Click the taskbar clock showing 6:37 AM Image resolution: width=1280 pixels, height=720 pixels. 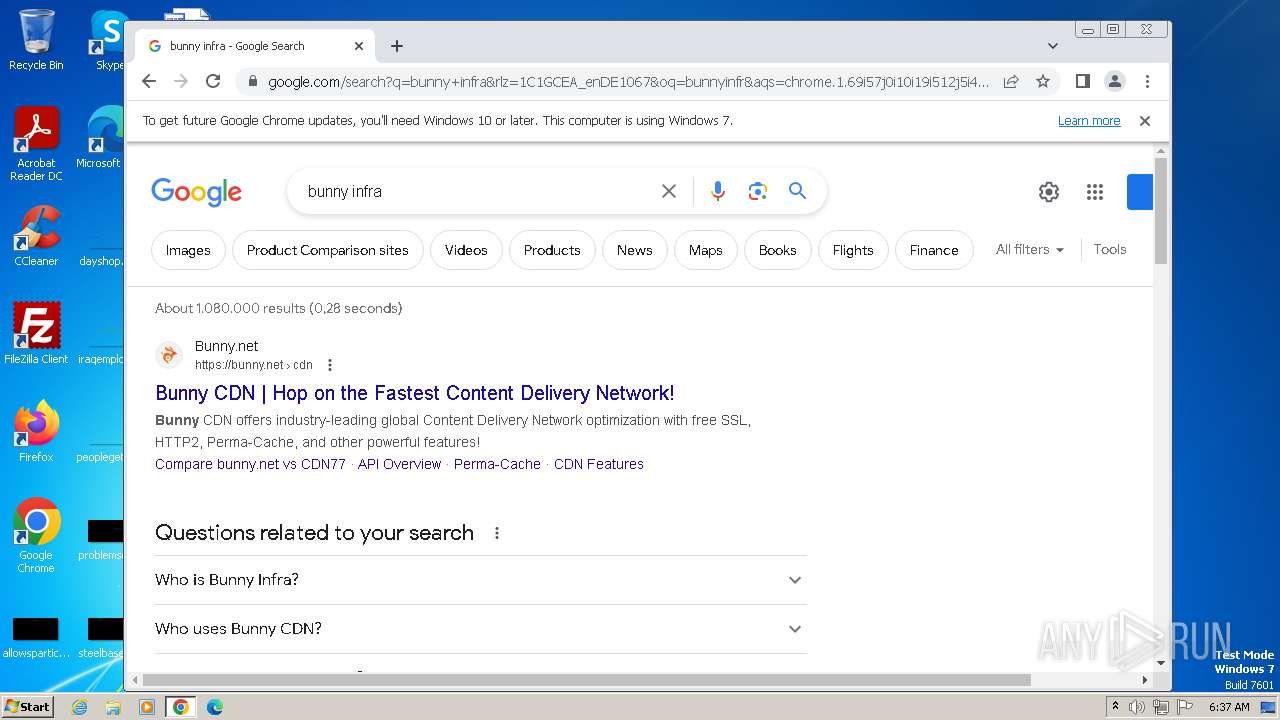coord(1229,707)
